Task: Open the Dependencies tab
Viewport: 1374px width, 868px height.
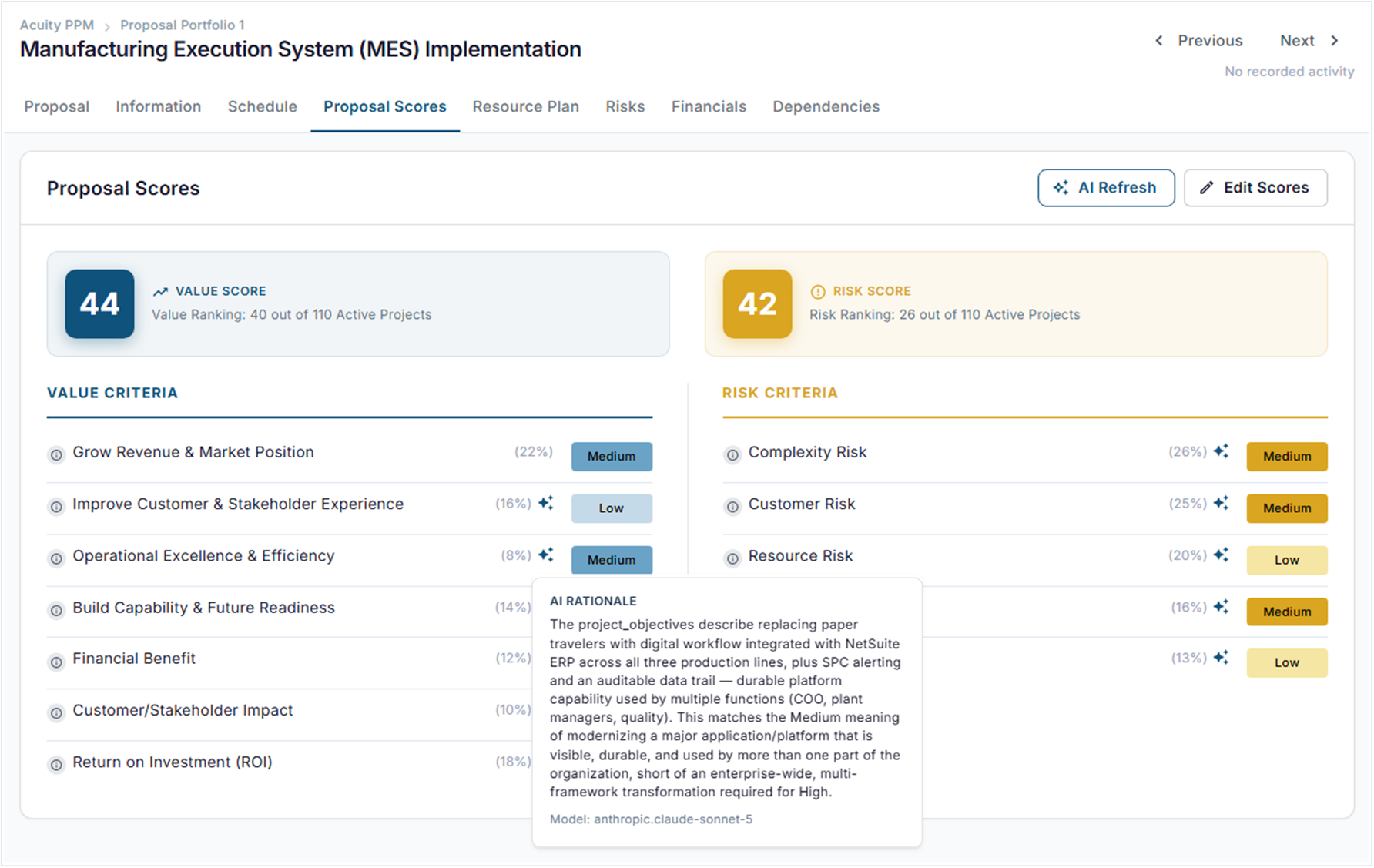Action: 826,107
